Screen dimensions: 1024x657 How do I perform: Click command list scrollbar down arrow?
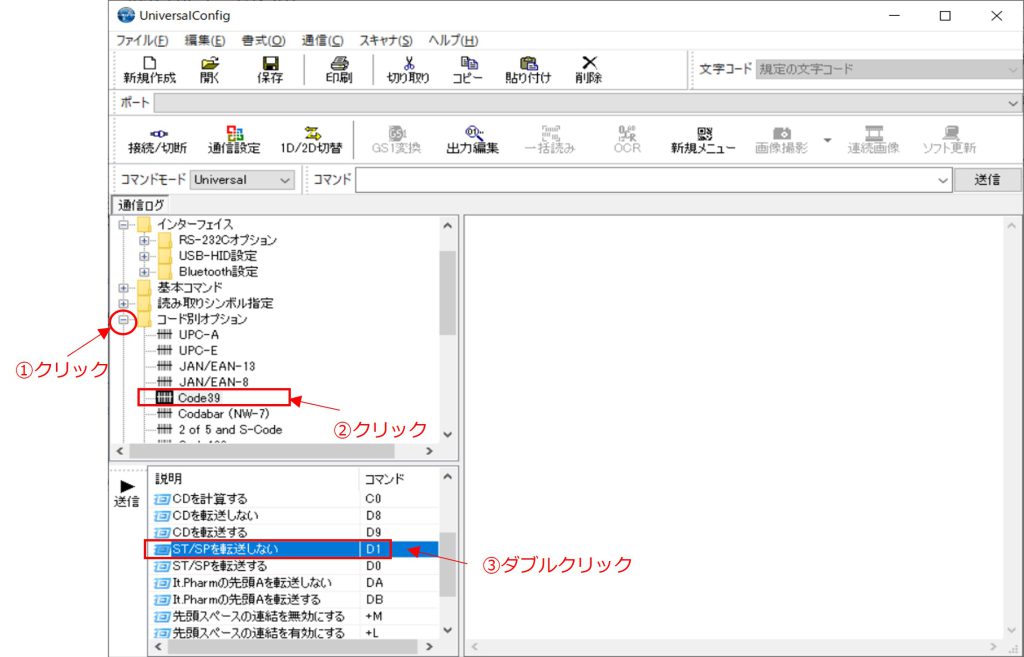coord(447,630)
